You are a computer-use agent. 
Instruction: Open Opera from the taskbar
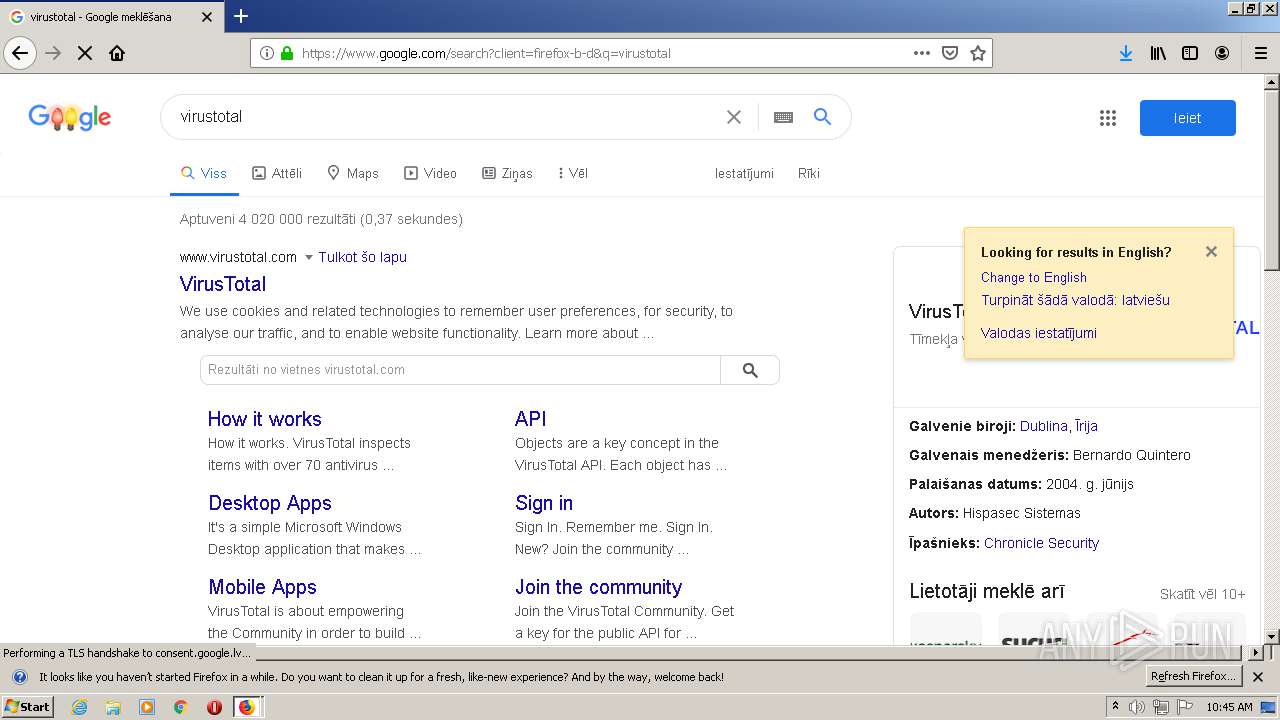click(214, 707)
